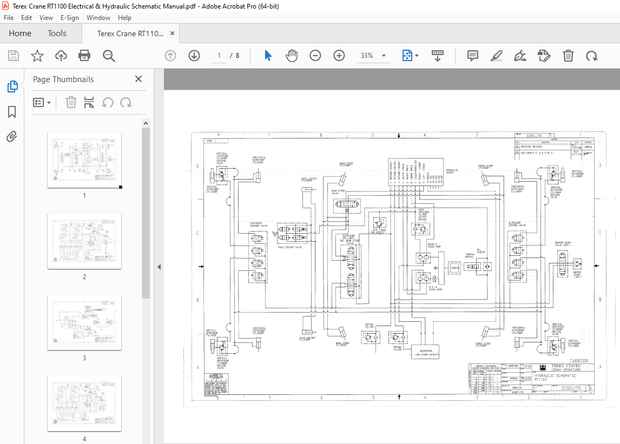Click the Stamp tool icon in top toolbar
The height and width of the screenshot is (444, 620).
click(x=544, y=56)
